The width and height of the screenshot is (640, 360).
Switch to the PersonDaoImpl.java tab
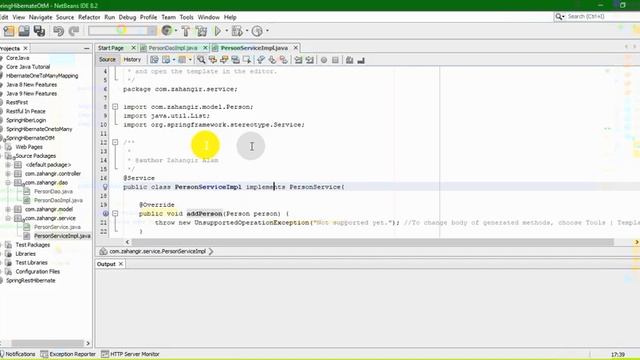173,48
